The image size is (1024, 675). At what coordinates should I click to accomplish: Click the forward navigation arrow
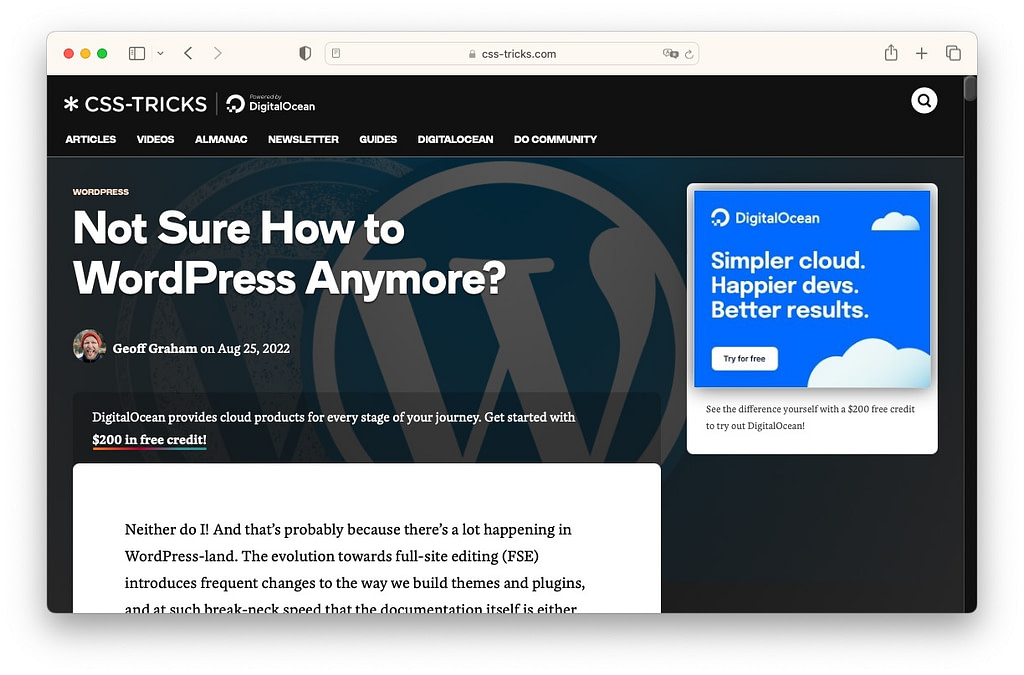pyautogui.click(x=218, y=53)
